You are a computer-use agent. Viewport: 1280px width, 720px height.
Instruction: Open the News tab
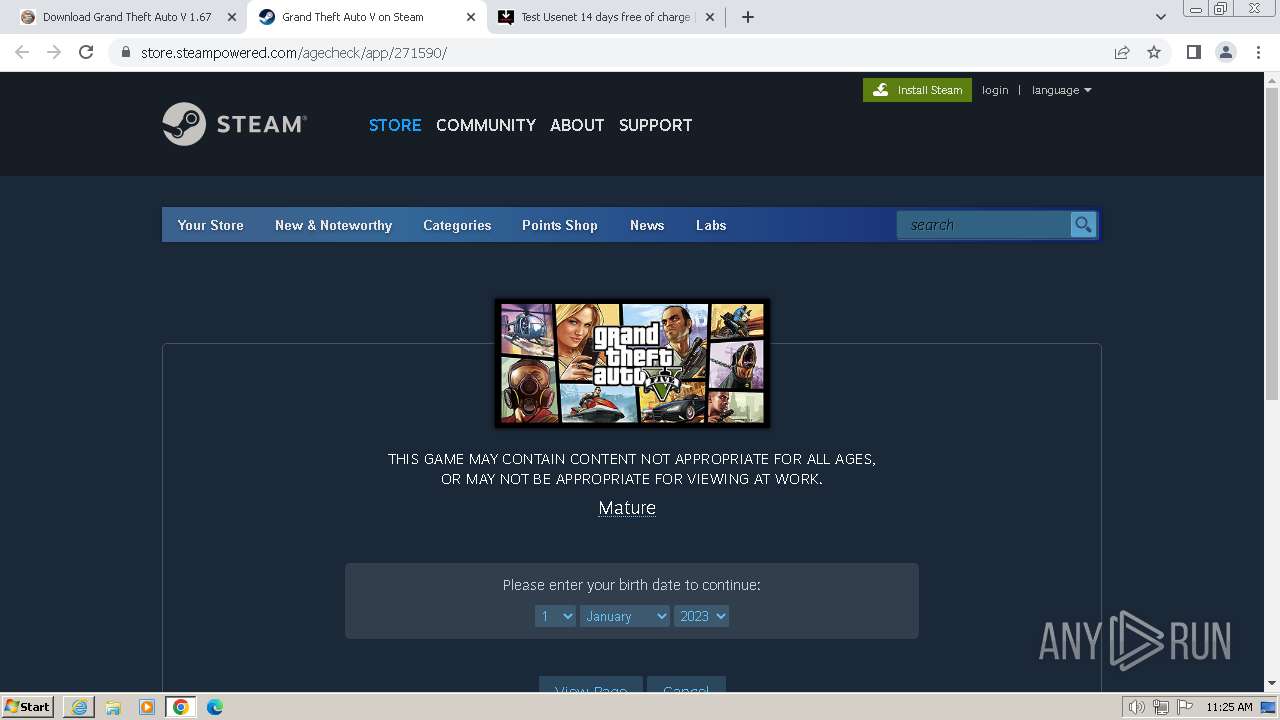click(x=647, y=225)
